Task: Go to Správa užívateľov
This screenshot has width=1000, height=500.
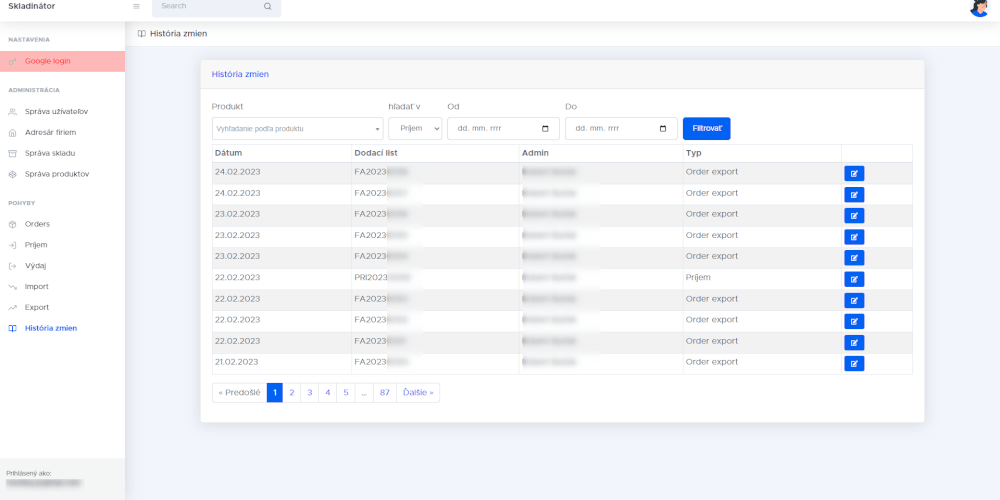Action: tap(56, 111)
